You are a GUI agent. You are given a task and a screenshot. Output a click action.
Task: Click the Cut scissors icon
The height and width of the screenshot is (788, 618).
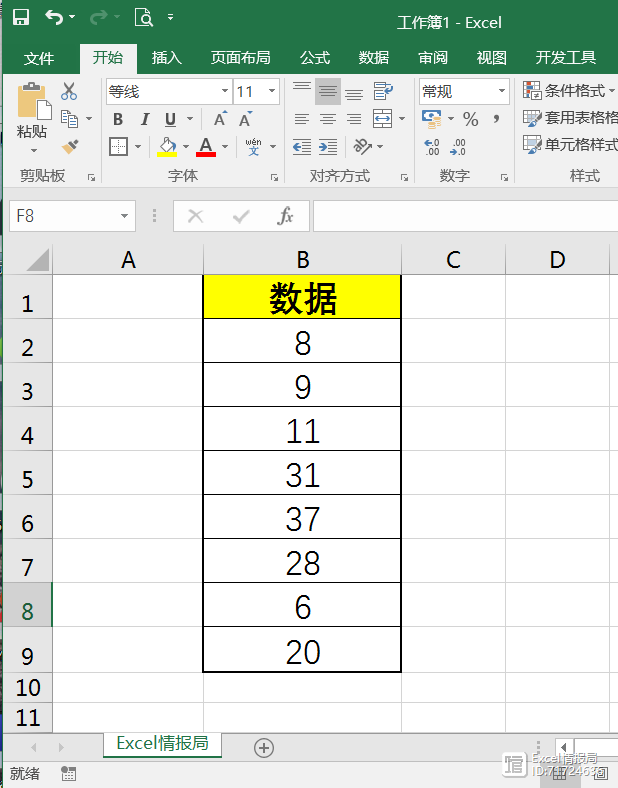pos(69,91)
